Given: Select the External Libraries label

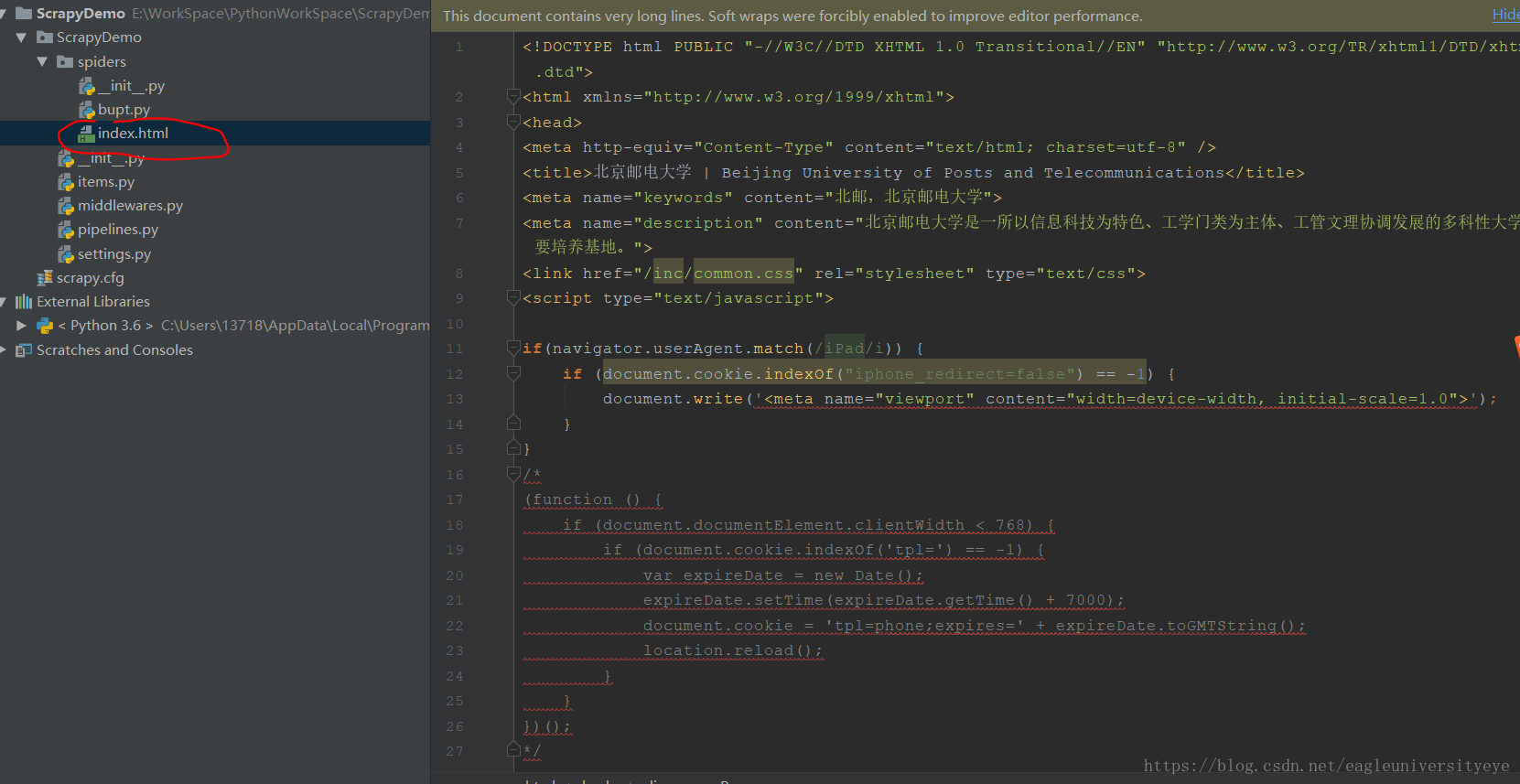Looking at the screenshot, I should [x=93, y=302].
